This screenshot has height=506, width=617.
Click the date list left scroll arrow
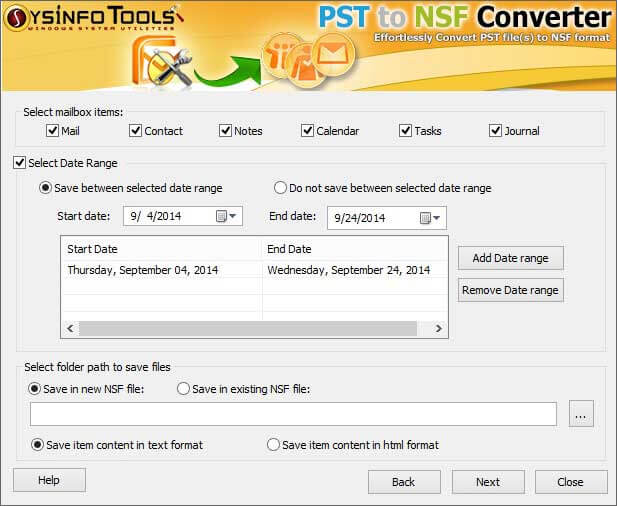pos(70,329)
